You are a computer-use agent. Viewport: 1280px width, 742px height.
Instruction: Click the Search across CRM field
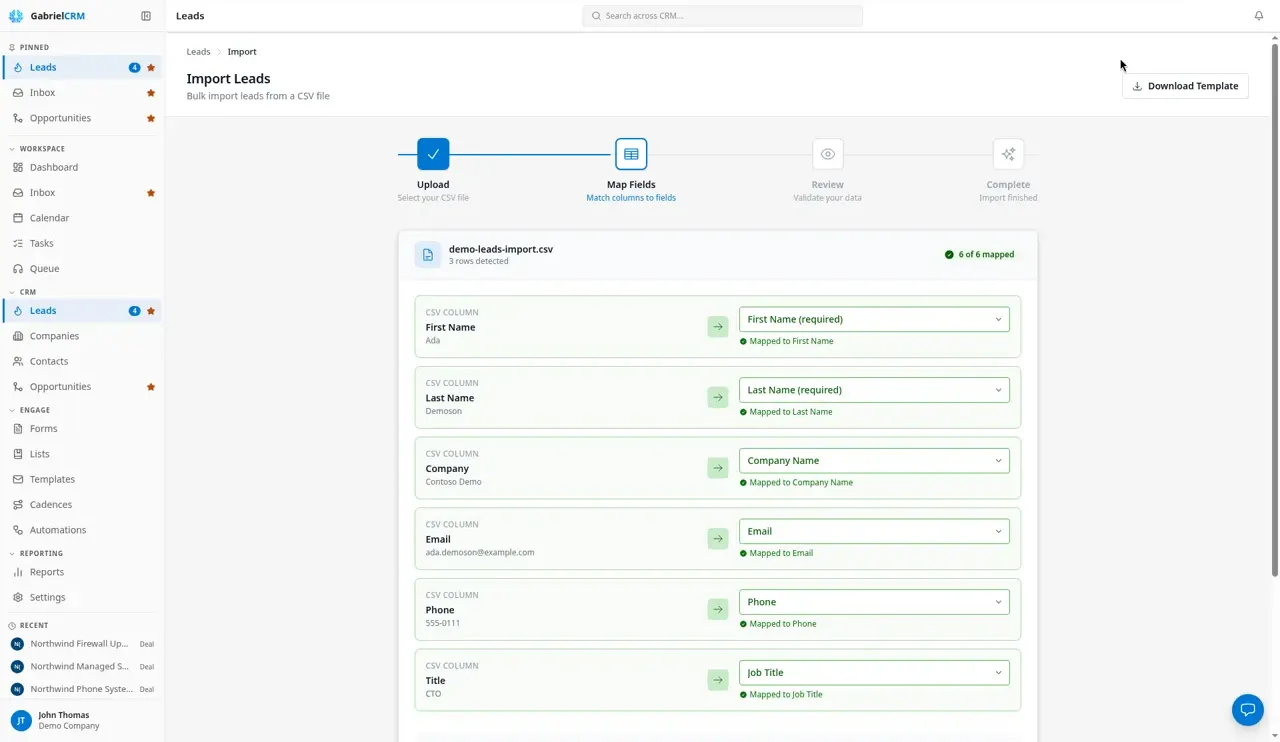pyautogui.click(x=722, y=16)
